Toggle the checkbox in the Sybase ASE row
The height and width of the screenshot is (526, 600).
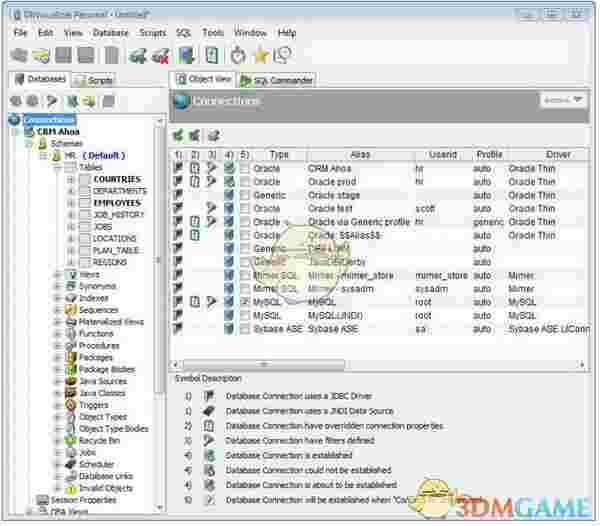pos(245,329)
